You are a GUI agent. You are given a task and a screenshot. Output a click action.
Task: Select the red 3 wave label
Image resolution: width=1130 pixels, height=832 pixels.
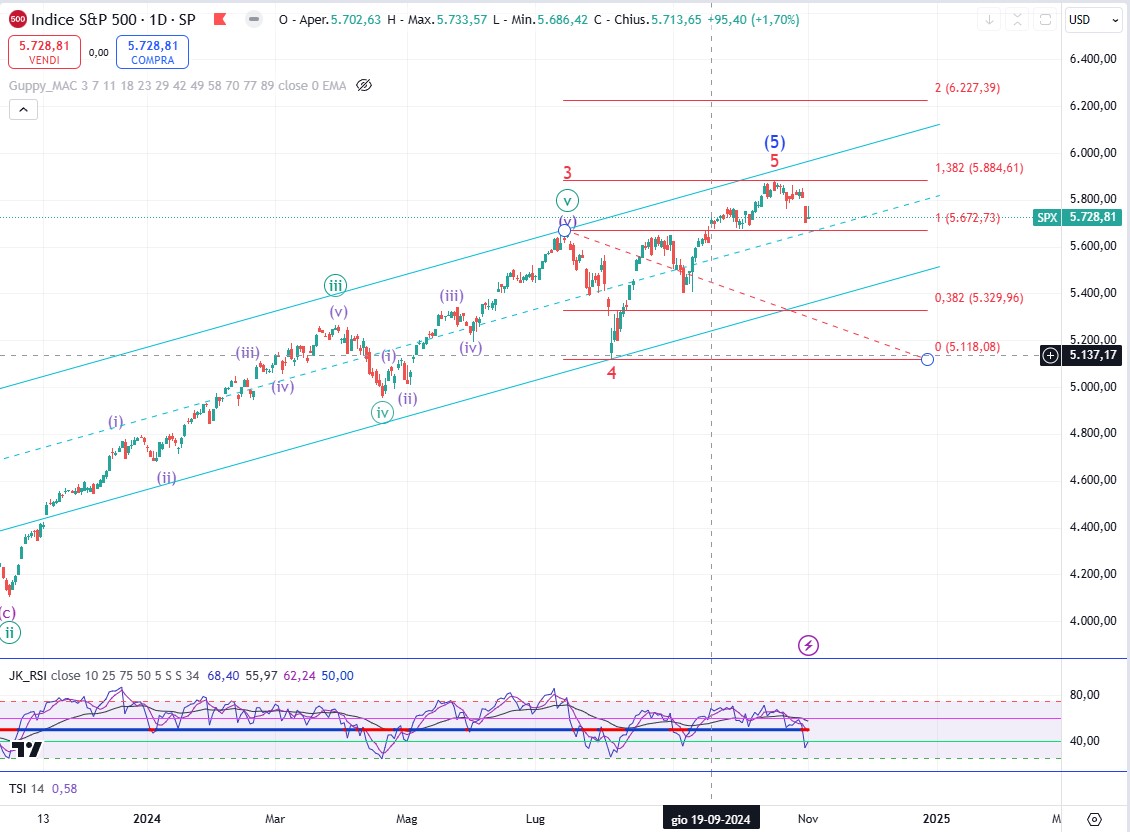click(x=567, y=172)
